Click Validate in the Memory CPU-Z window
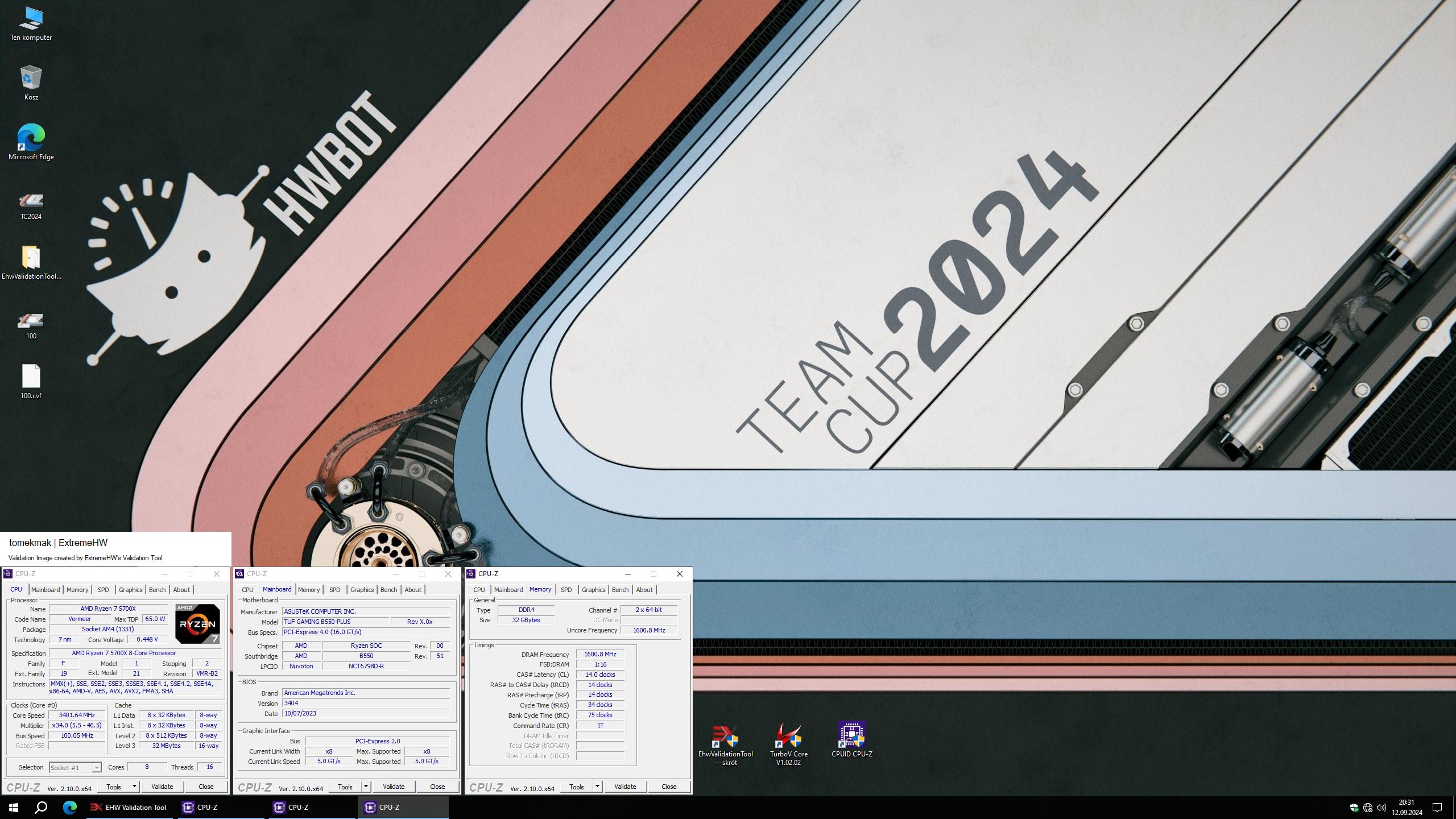 click(x=625, y=787)
